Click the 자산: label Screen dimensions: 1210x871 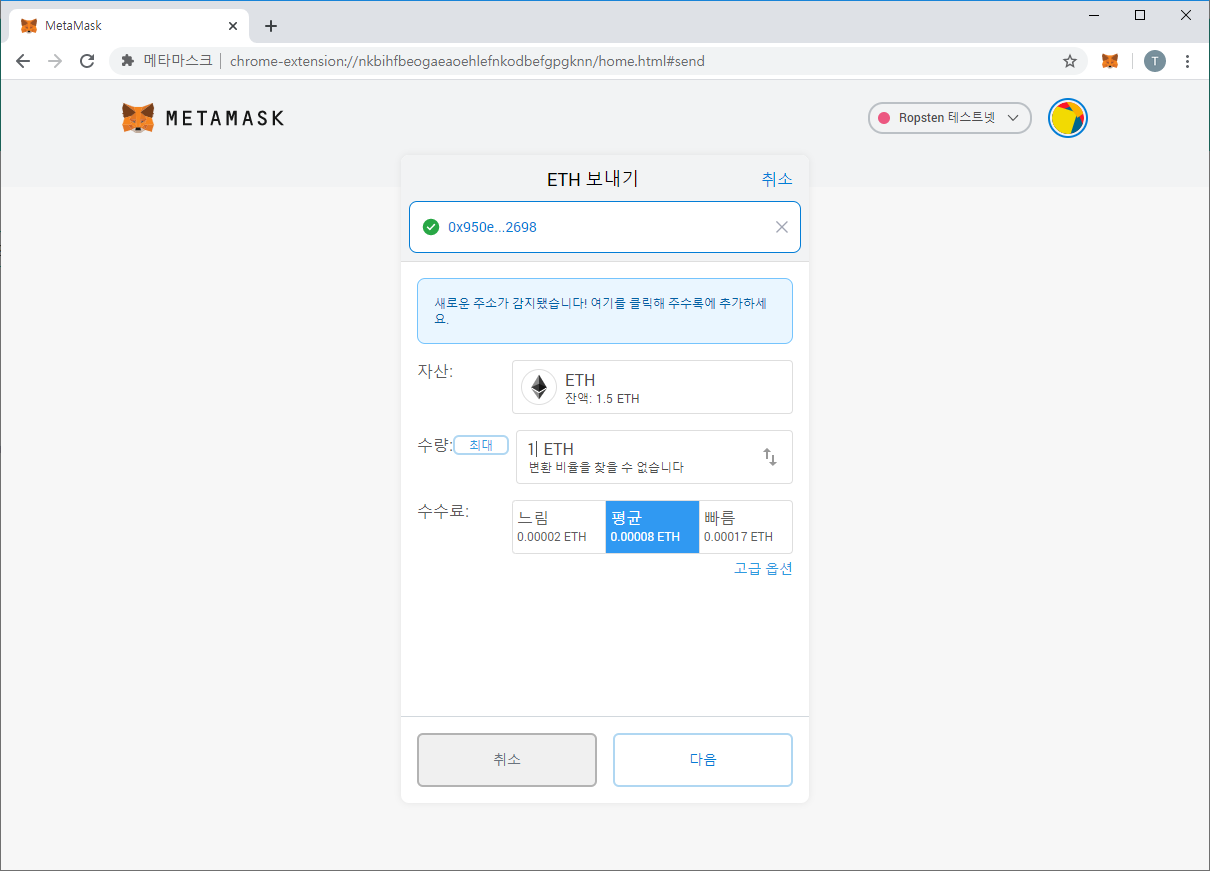435,371
